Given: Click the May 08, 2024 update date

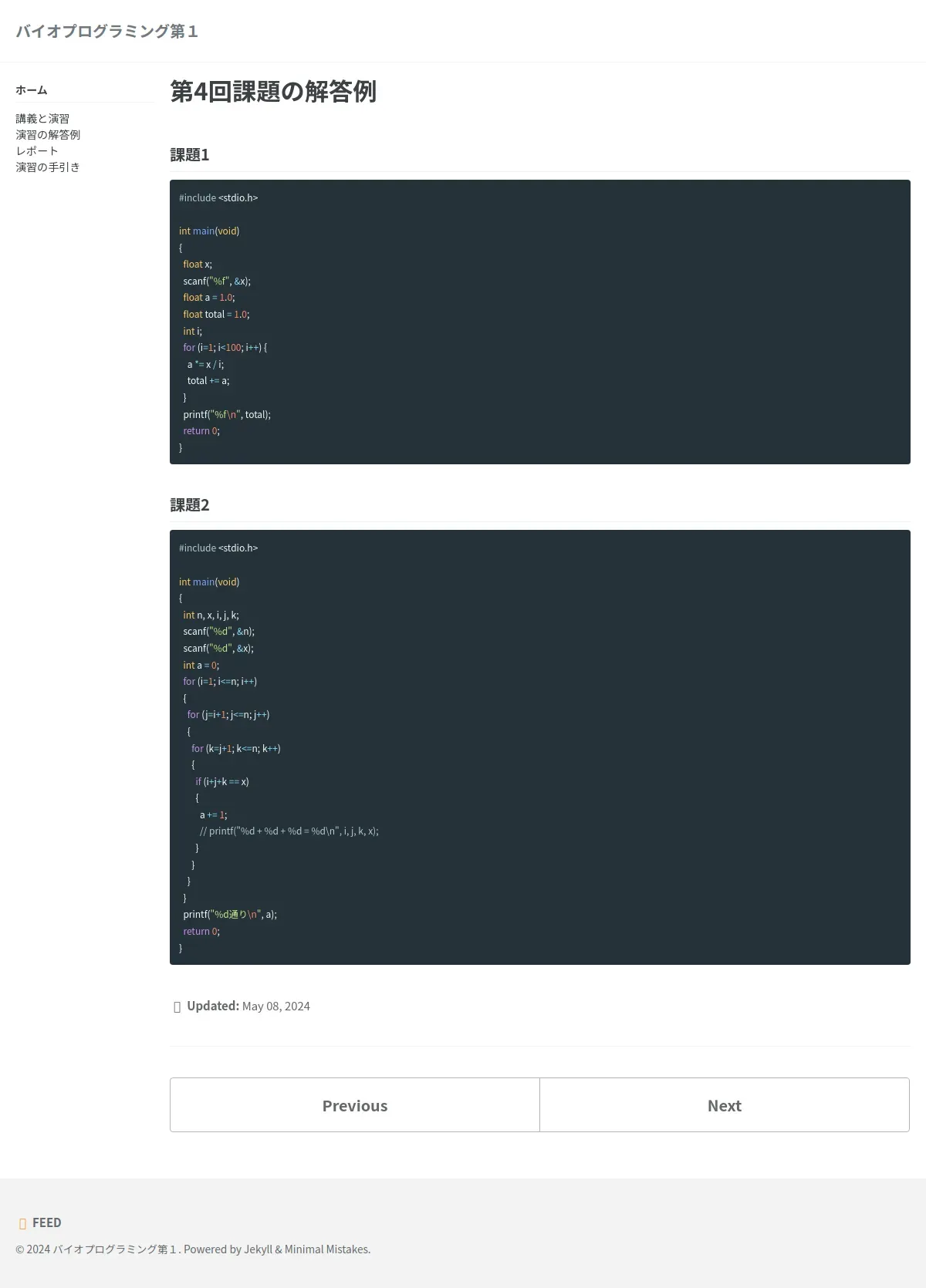Looking at the screenshot, I should pos(276,1006).
